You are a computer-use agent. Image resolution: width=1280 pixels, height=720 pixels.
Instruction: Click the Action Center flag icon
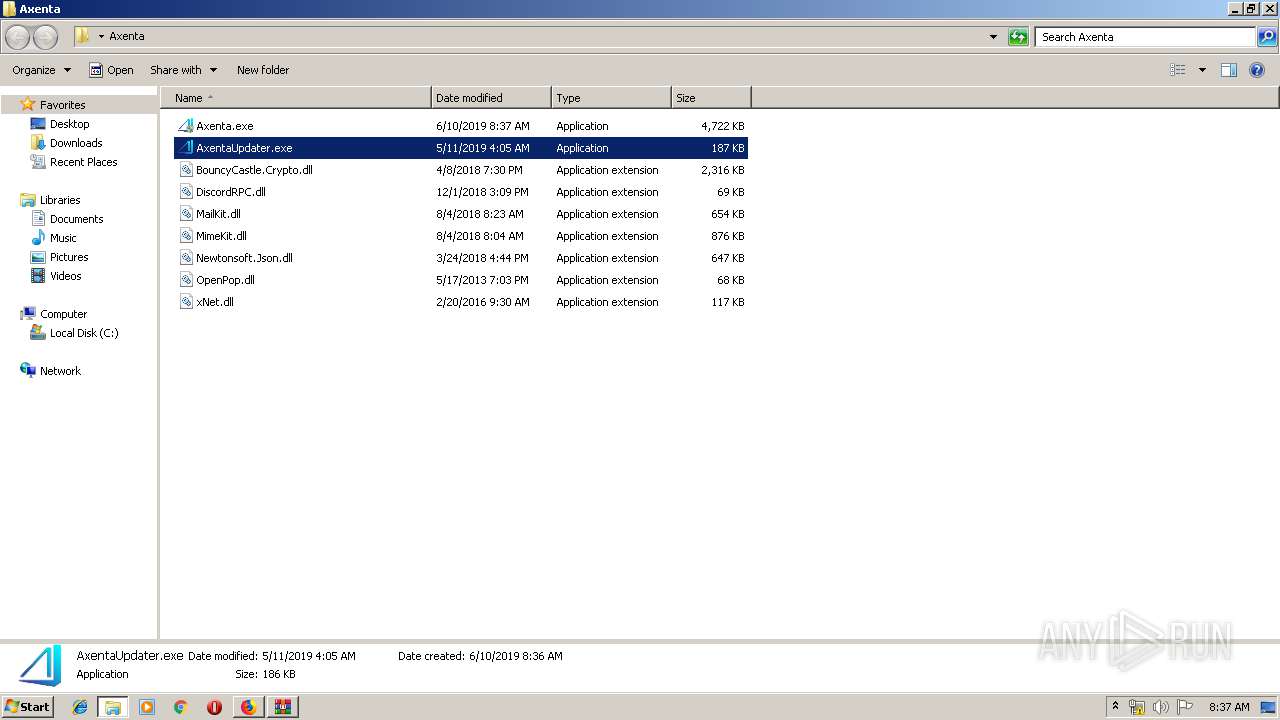[1185, 707]
